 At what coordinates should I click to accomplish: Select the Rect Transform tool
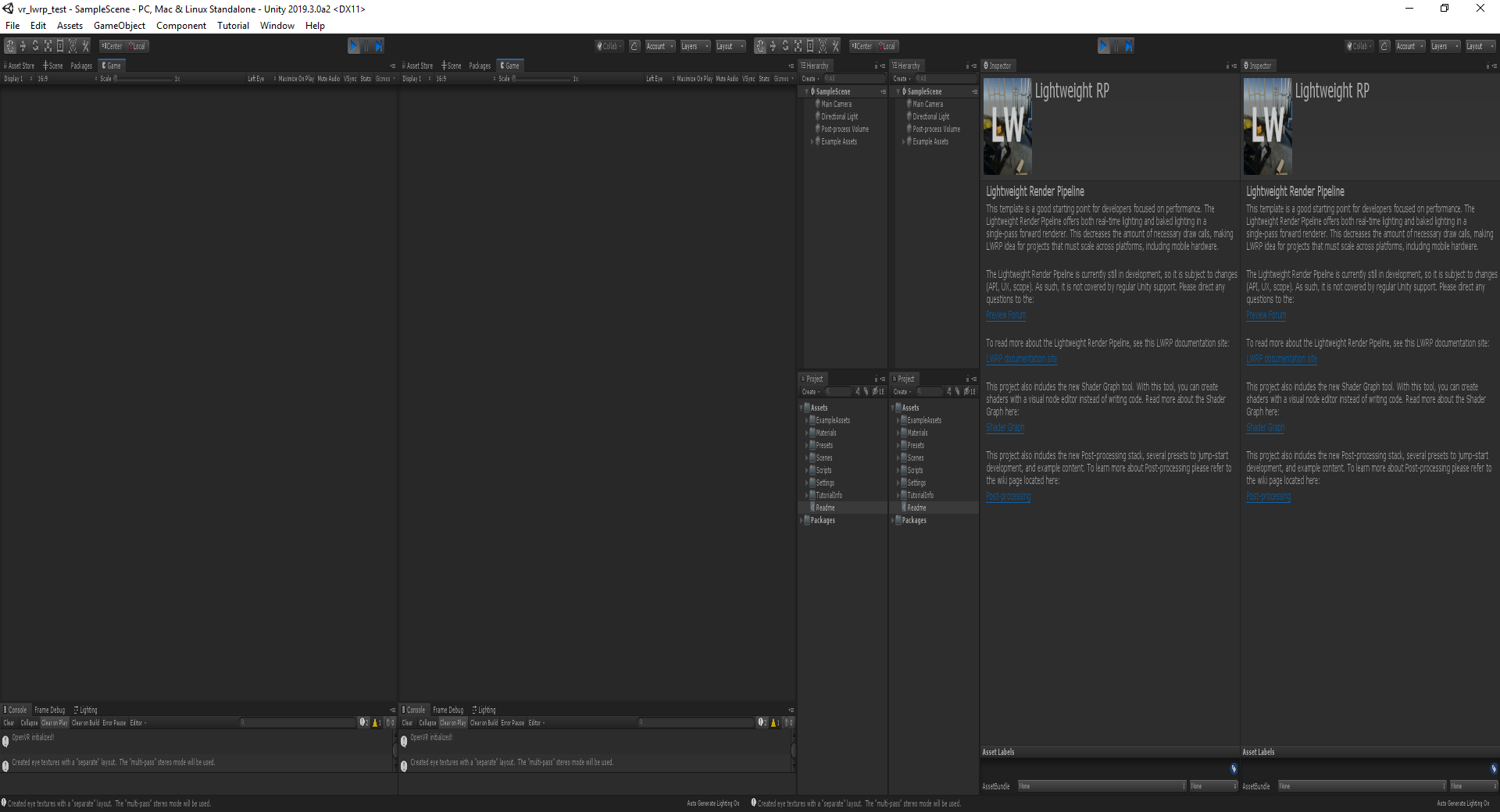[x=60, y=46]
